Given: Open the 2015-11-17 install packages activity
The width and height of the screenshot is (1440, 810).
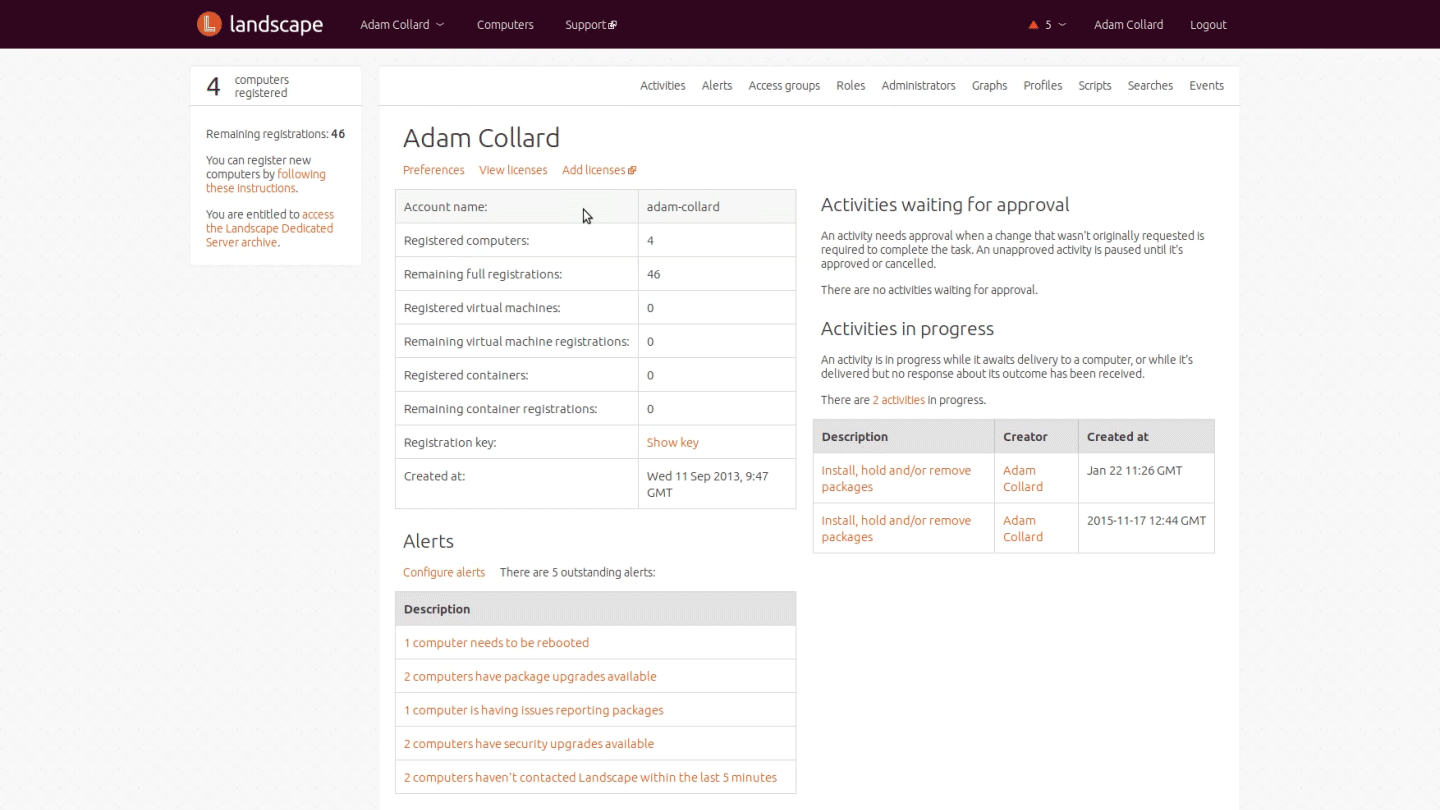Looking at the screenshot, I should 896,528.
